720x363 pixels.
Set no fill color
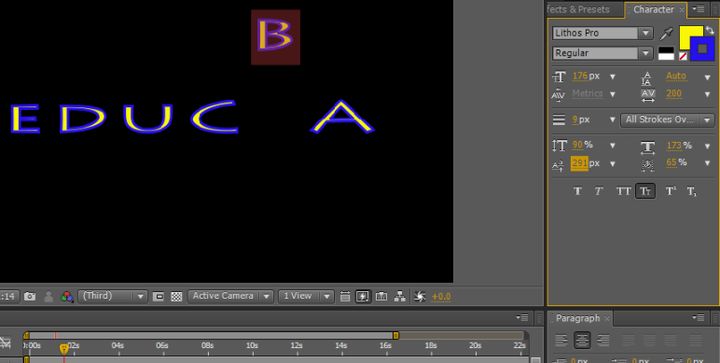click(x=683, y=56)
